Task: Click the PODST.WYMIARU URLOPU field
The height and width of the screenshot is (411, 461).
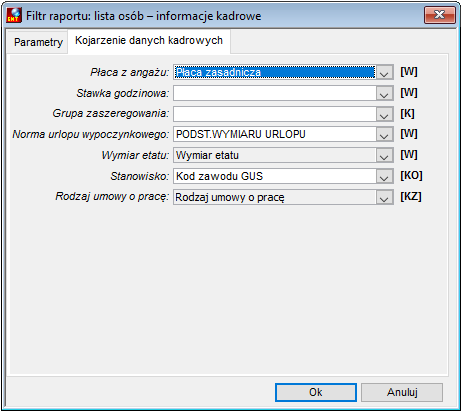Action: click(275, 135)
